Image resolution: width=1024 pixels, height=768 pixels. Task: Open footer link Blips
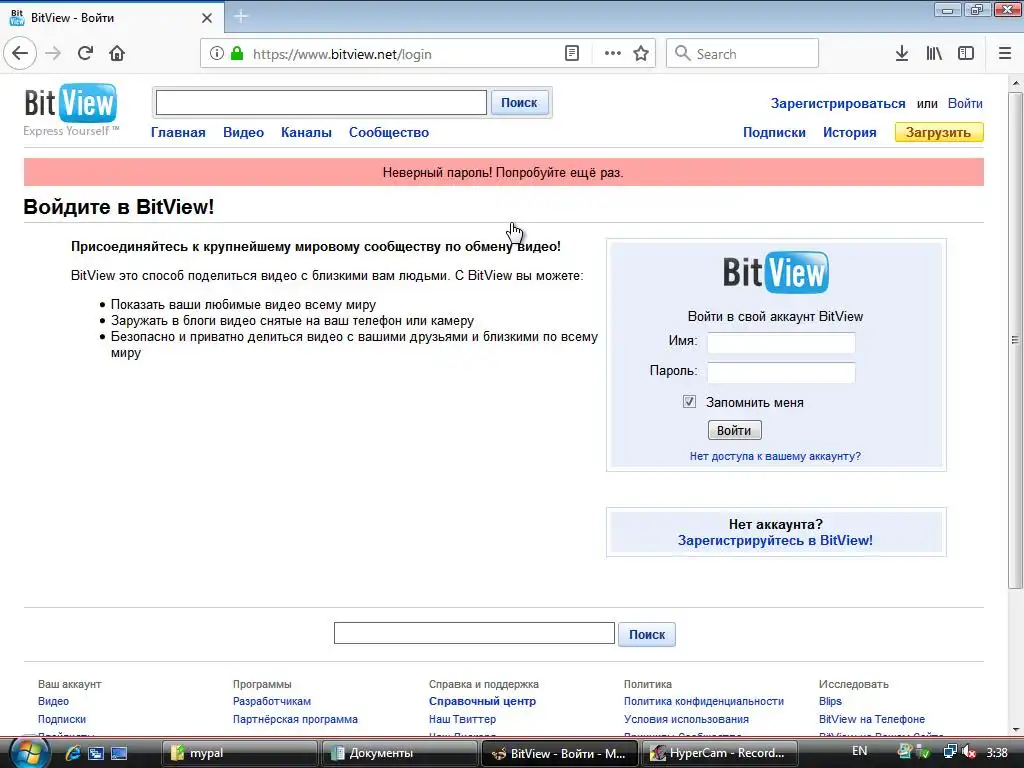[x=830, y=701]
